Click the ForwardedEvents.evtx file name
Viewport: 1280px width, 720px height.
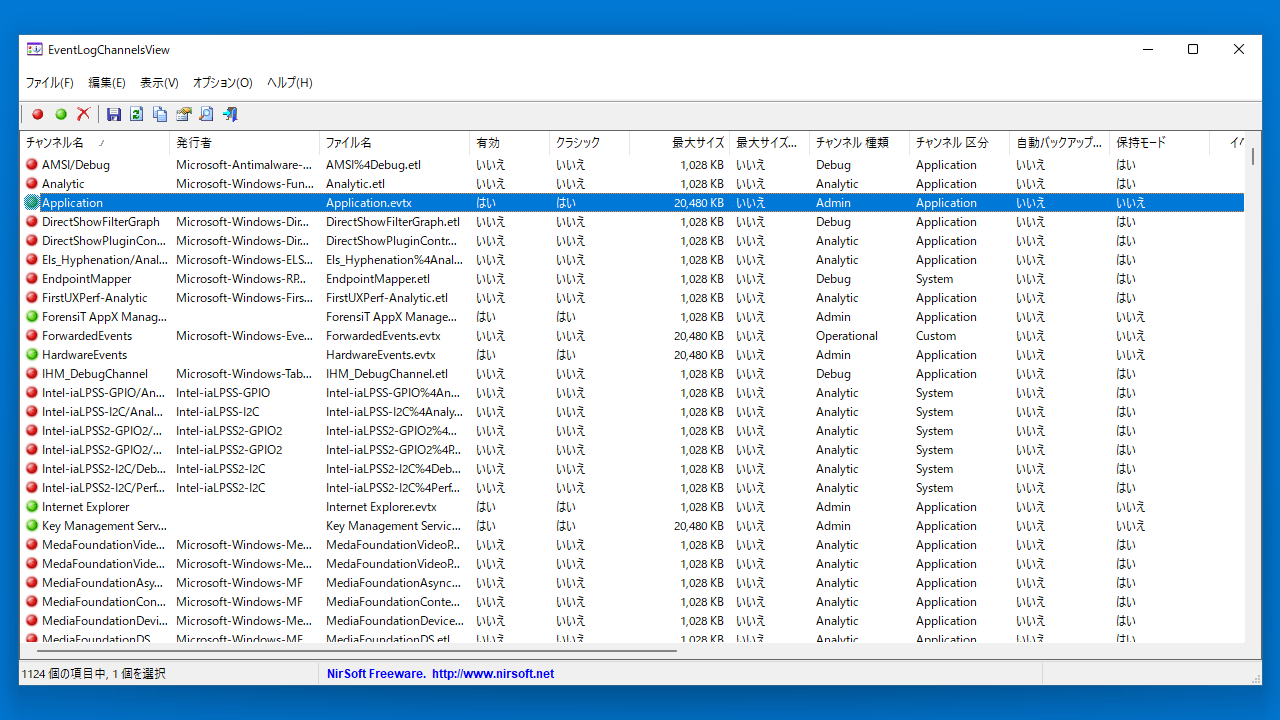[383, 336]
